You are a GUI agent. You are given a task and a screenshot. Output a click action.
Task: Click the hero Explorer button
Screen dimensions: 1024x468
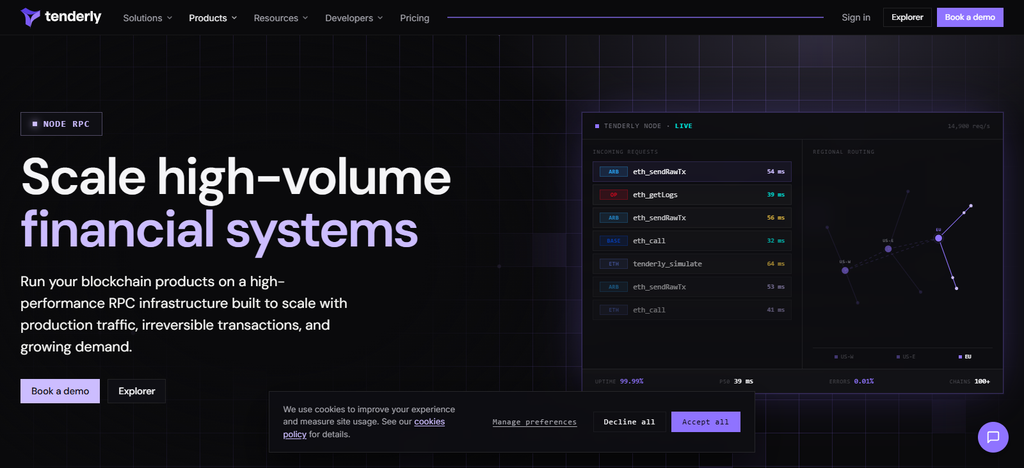[x=136, y=391]
